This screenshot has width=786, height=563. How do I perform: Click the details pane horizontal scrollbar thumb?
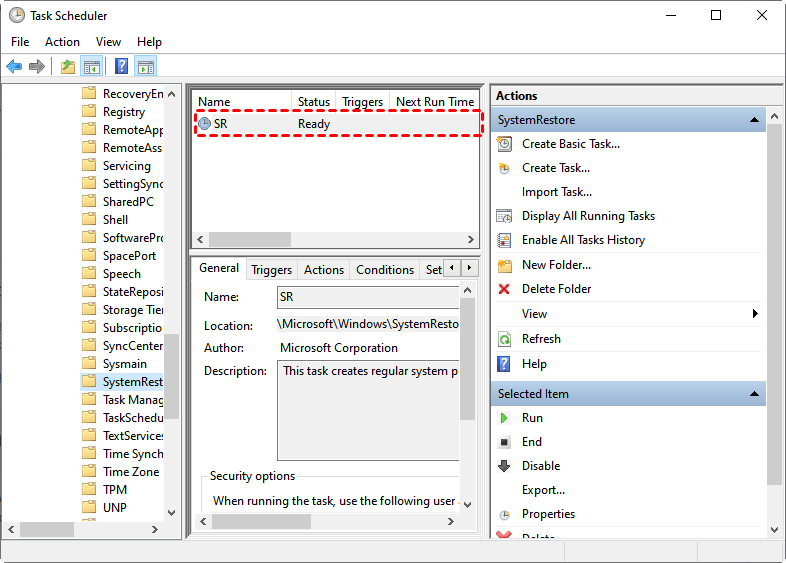click(x=261, y=521)
